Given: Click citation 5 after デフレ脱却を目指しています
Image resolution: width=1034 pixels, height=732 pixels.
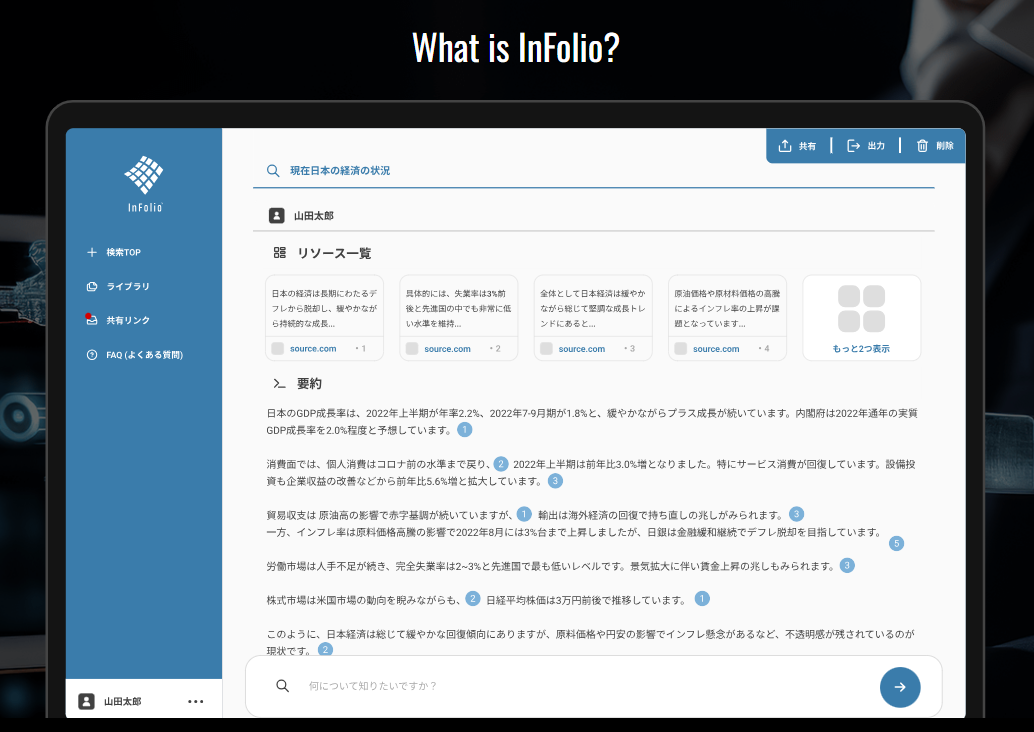Looking at the screenshot, I should point(896,543).
